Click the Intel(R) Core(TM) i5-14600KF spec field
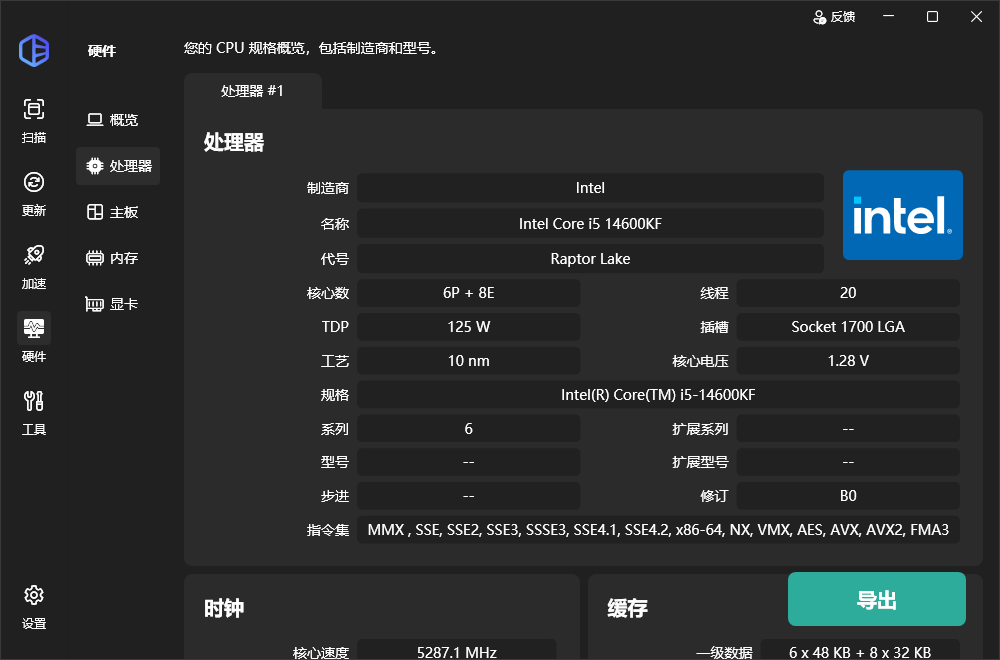Image resolution: width=1000 pixels, height=660 pixels. tap(658, 395)
